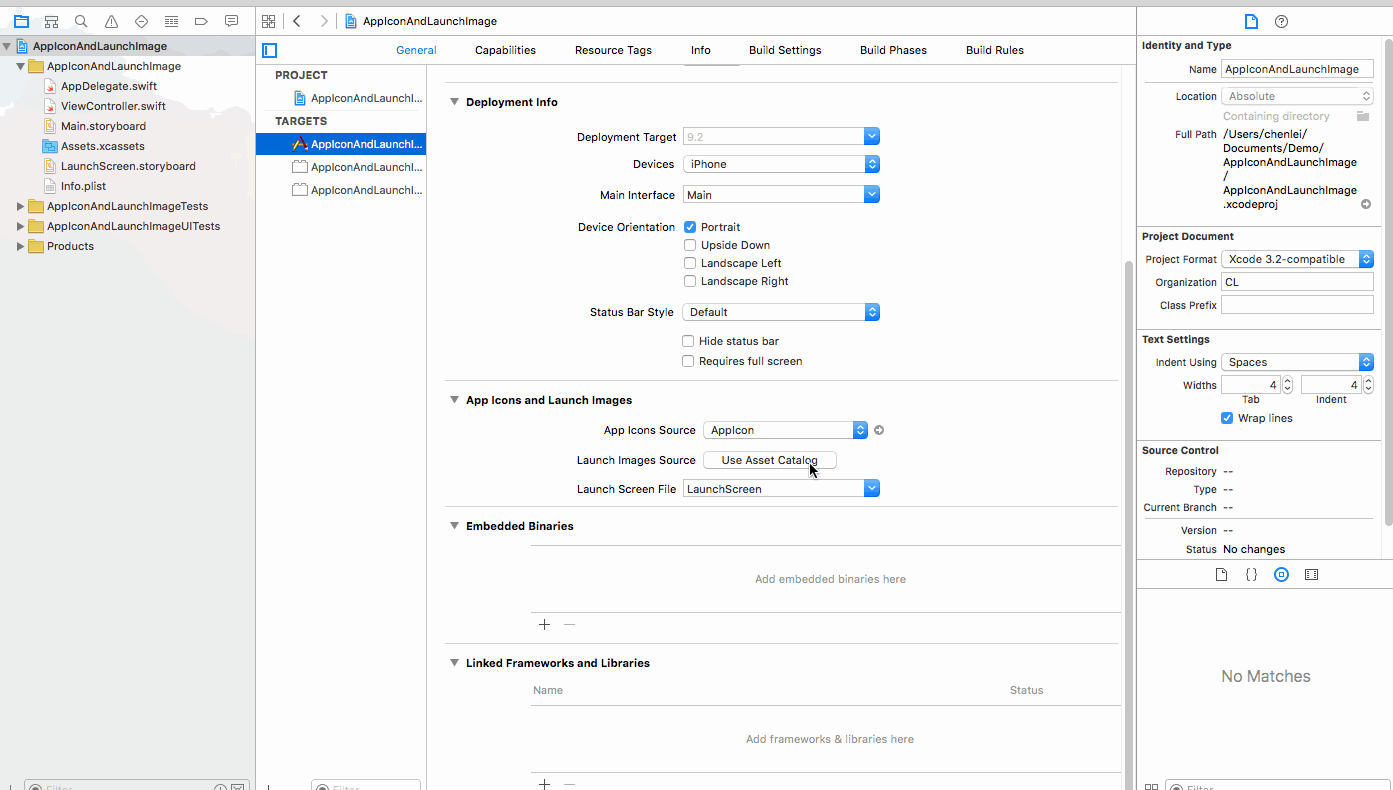Image resolution: width=1393 pixels, height=790 pixels.
Task: Choose containing directory folder icon
Action: (1362, 116)
